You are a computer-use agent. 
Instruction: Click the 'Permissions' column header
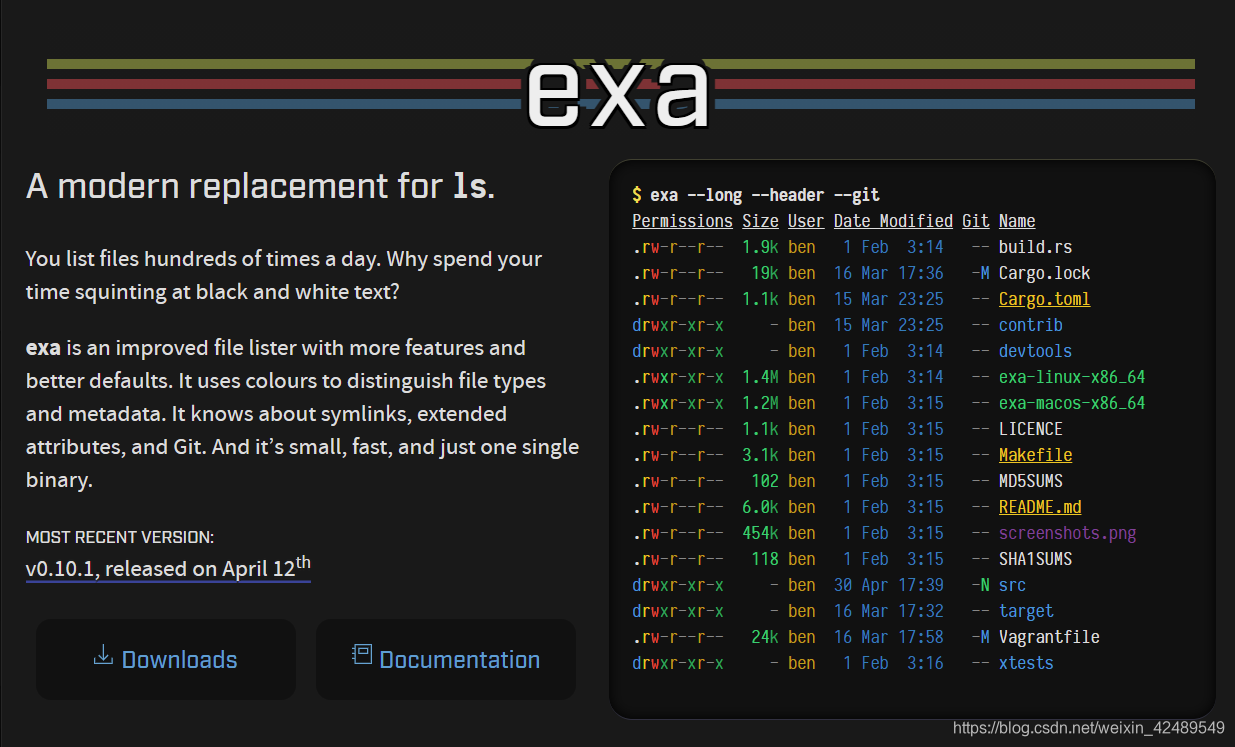pyautogui.click(x=683, y=221)
